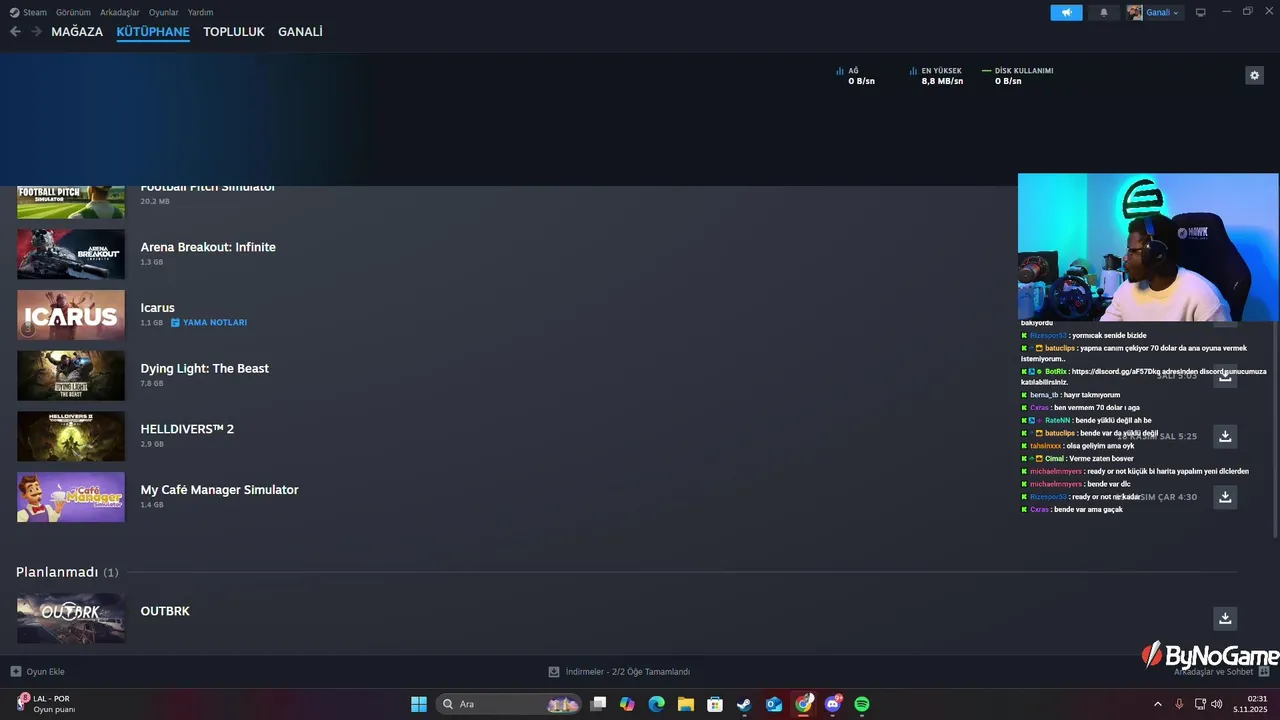Select the Dying Light: The Beast thumbnail

[71, 375]
